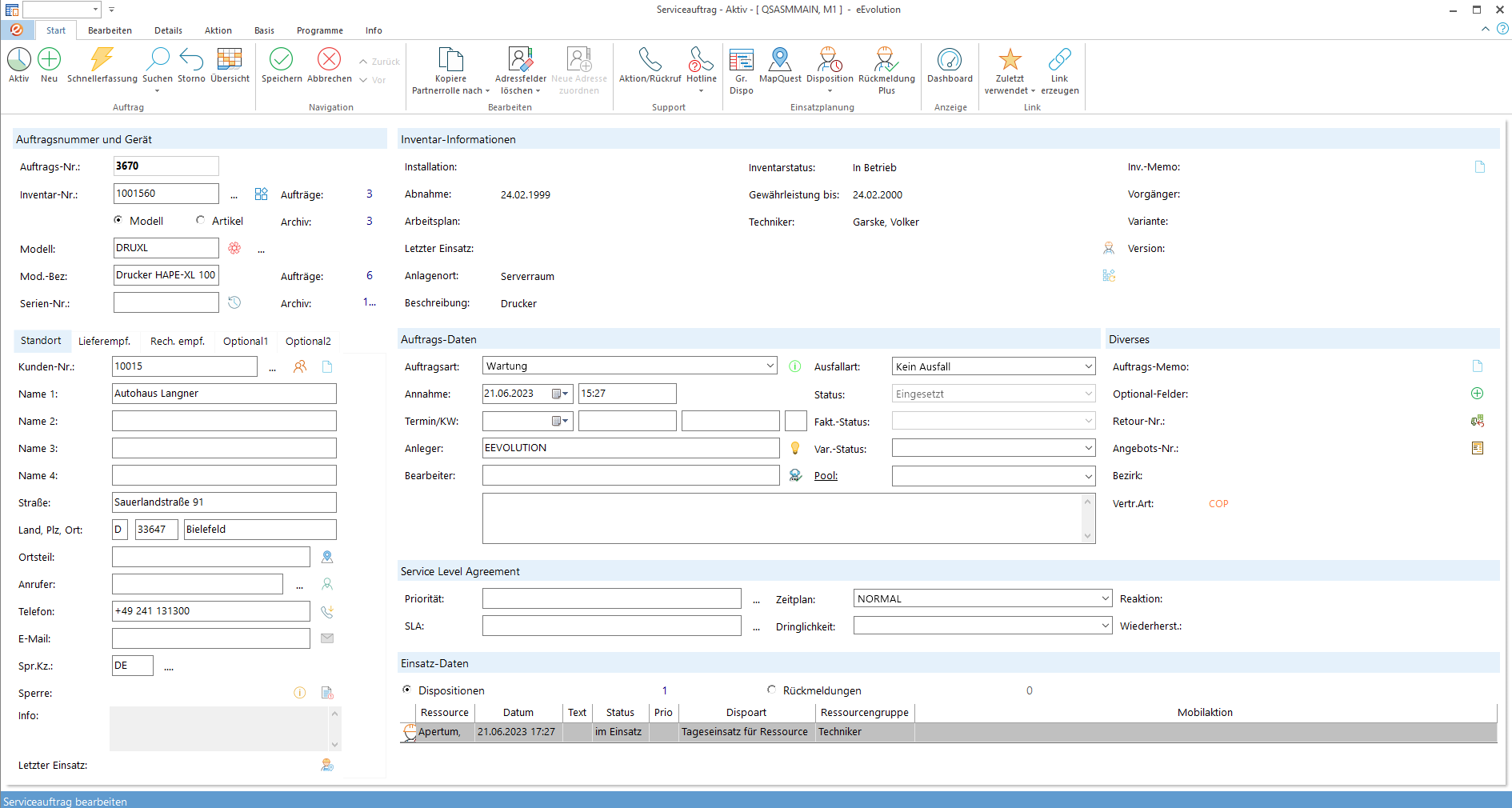Select the Modell radio button
This screenshot has height=808, width=1512.
[x=118, y=220]
